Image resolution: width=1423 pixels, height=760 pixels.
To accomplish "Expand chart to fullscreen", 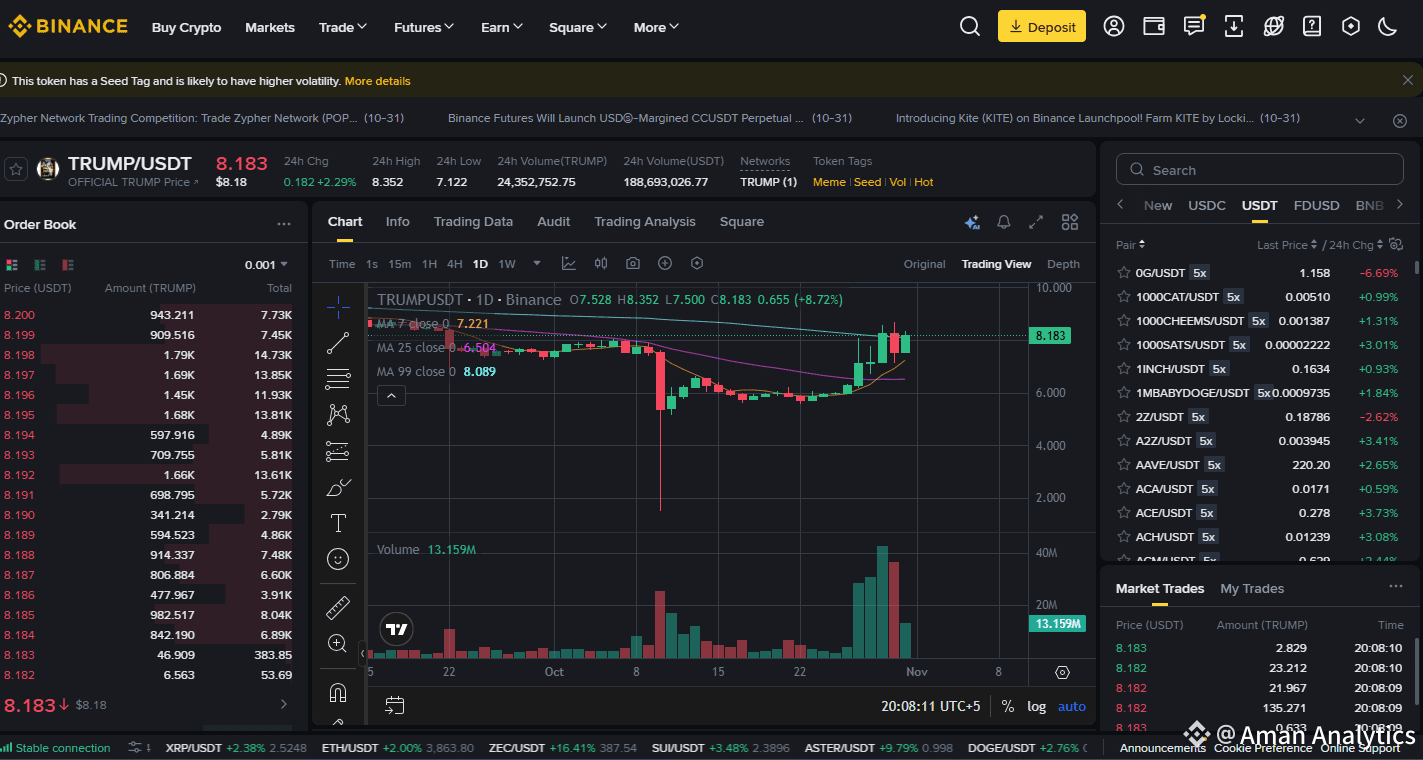I will [x=1036, y=222].
